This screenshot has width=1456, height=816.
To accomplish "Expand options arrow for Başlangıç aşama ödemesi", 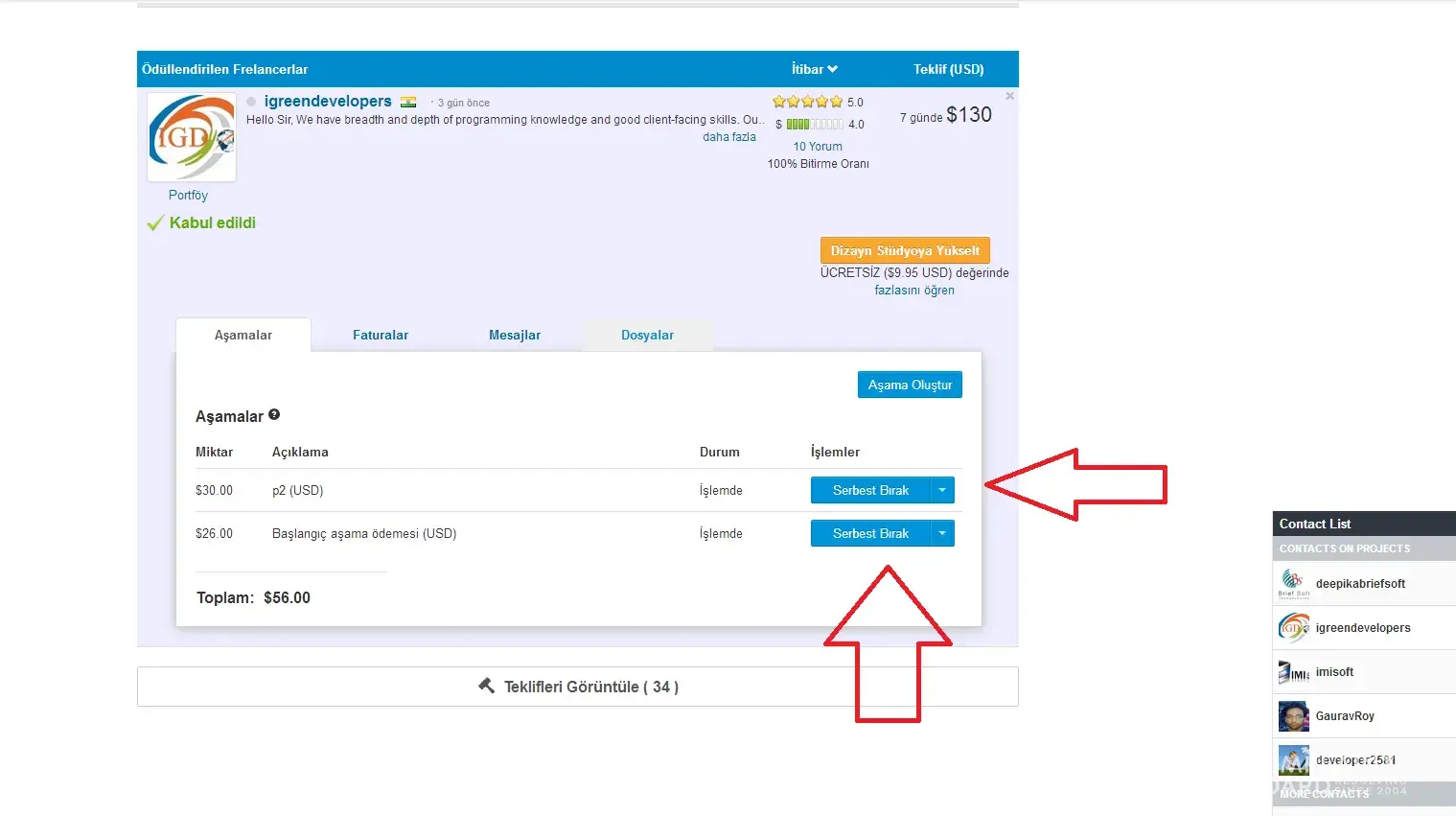I will (942, 533).
